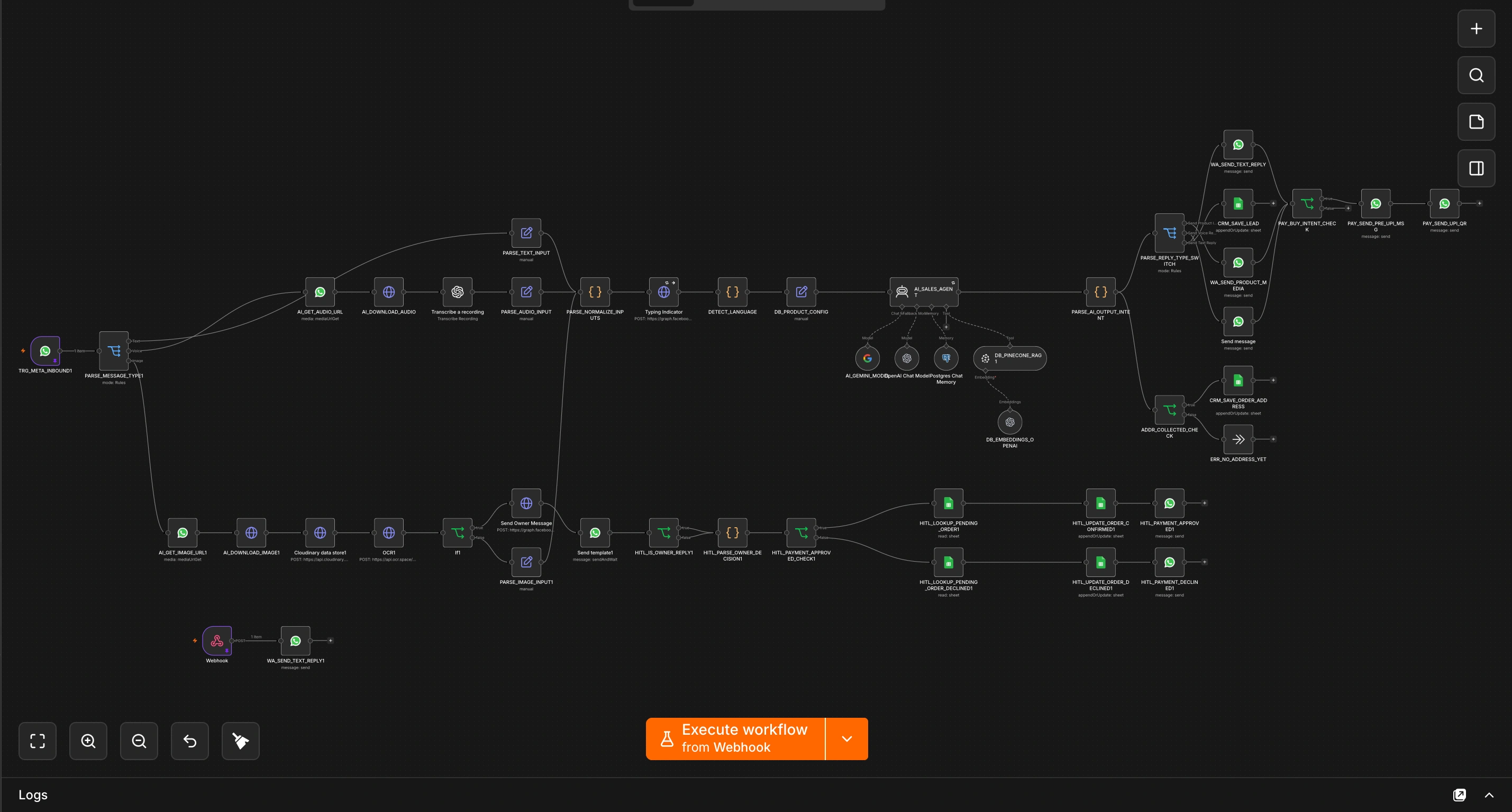The height and width of the screenshot is (812, 1512).
Task: Fit workflow to view
Action: tap(38, 741)
